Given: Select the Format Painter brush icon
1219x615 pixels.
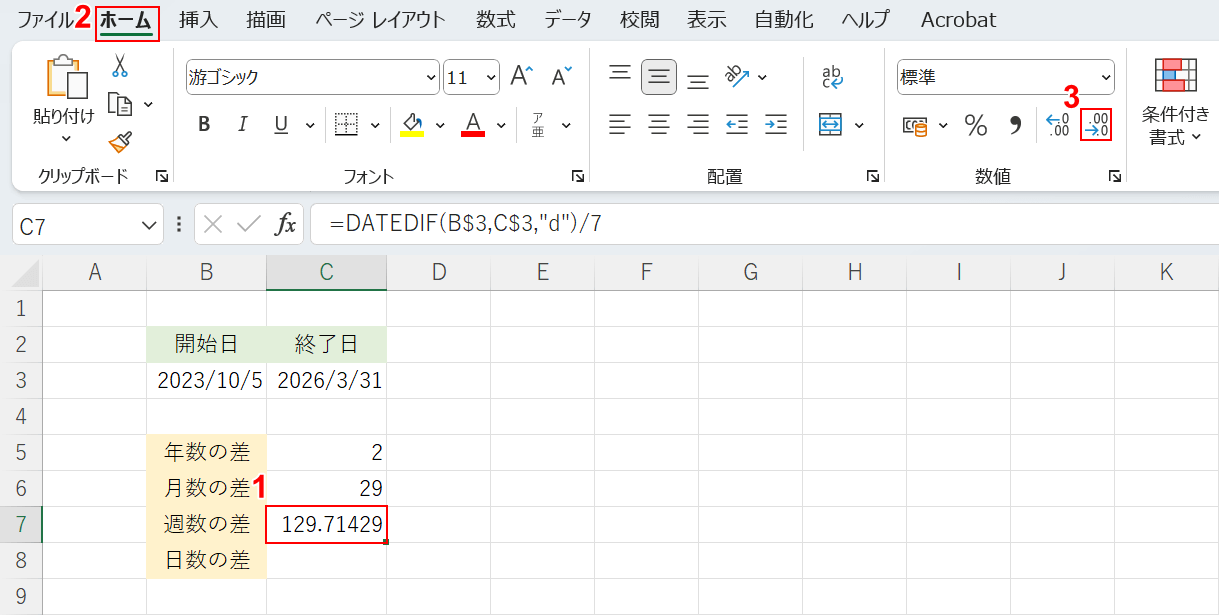Looking at the screenshot, I should 120,142.
